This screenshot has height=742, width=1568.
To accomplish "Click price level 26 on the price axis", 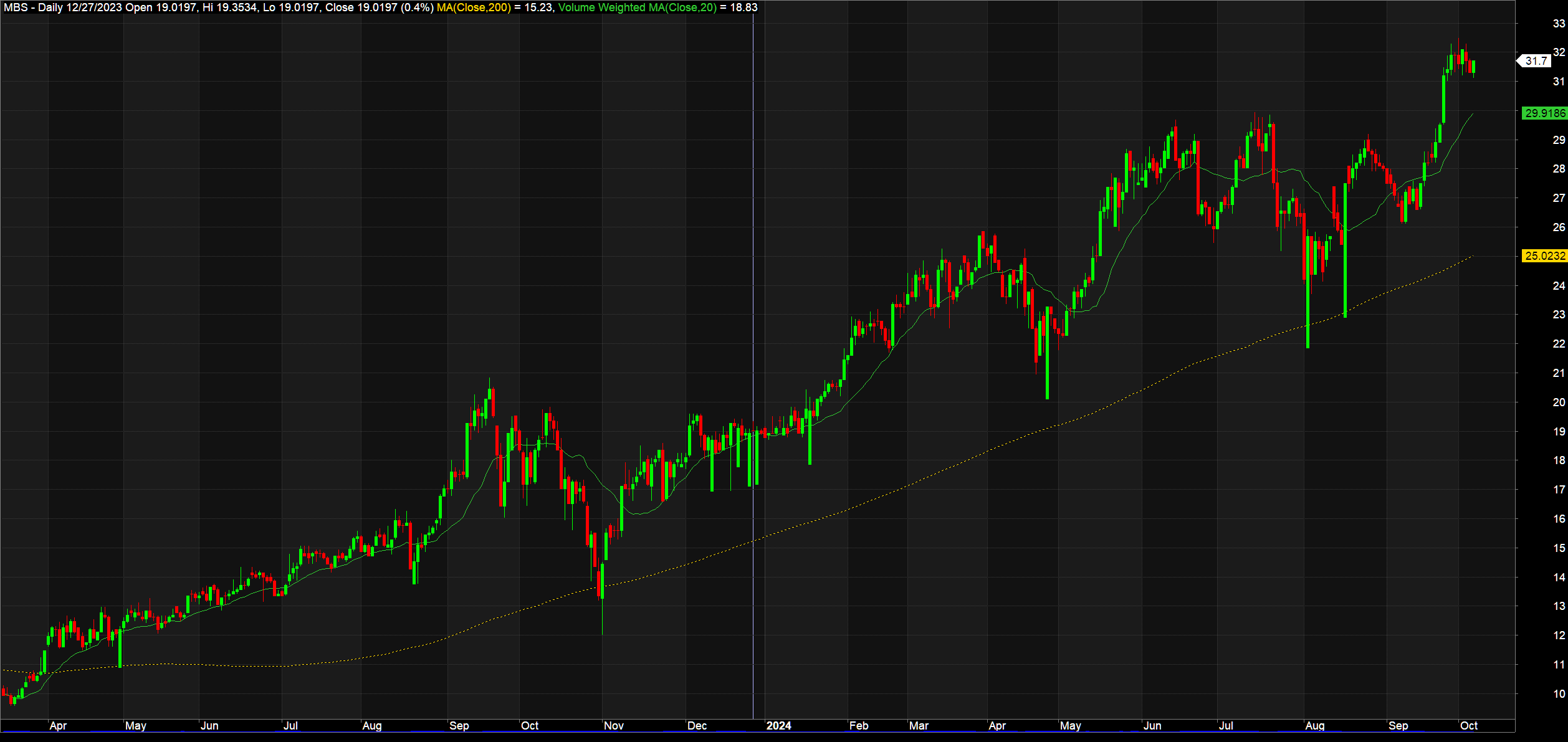I will tap(1558, 227).
